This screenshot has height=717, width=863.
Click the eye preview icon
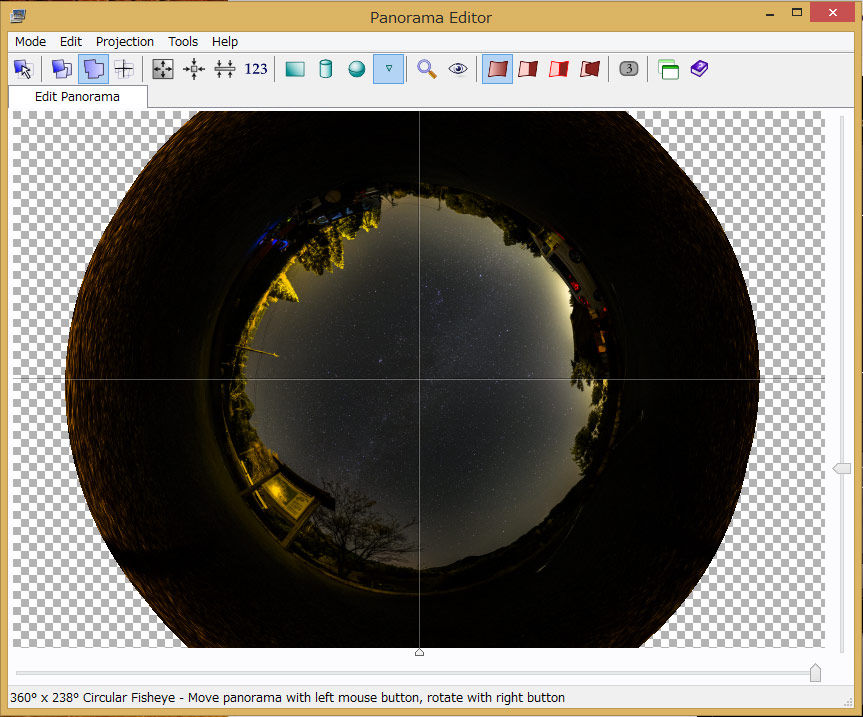pos(458,69)
